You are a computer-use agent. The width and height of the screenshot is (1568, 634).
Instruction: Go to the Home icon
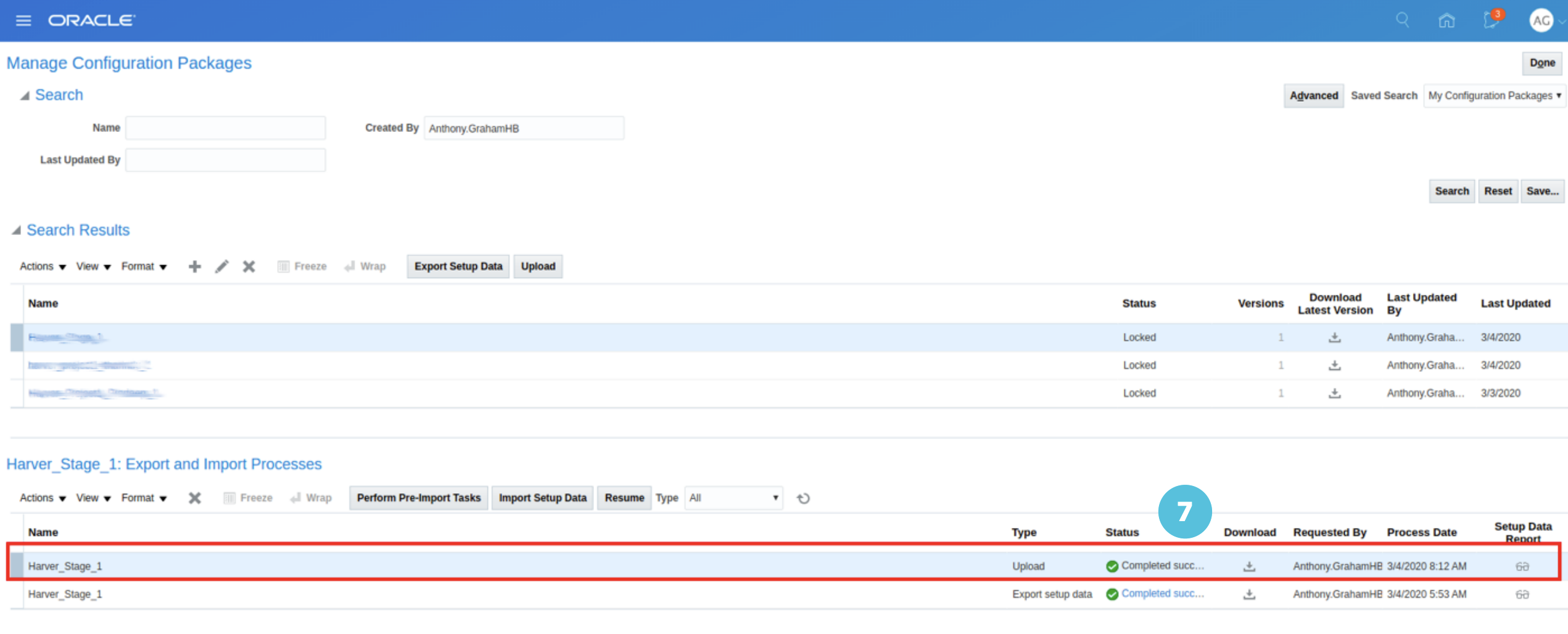coord(1446,20)
